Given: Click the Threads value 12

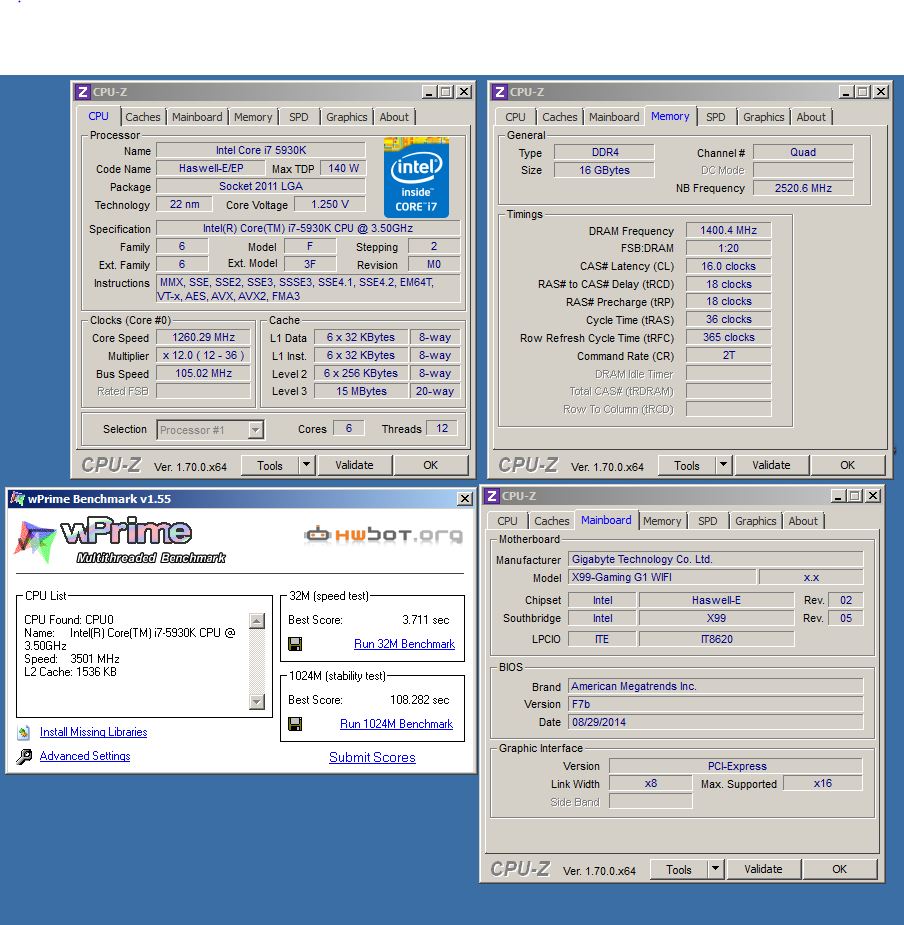Looking at the screenshot, I should pos(442,428).
